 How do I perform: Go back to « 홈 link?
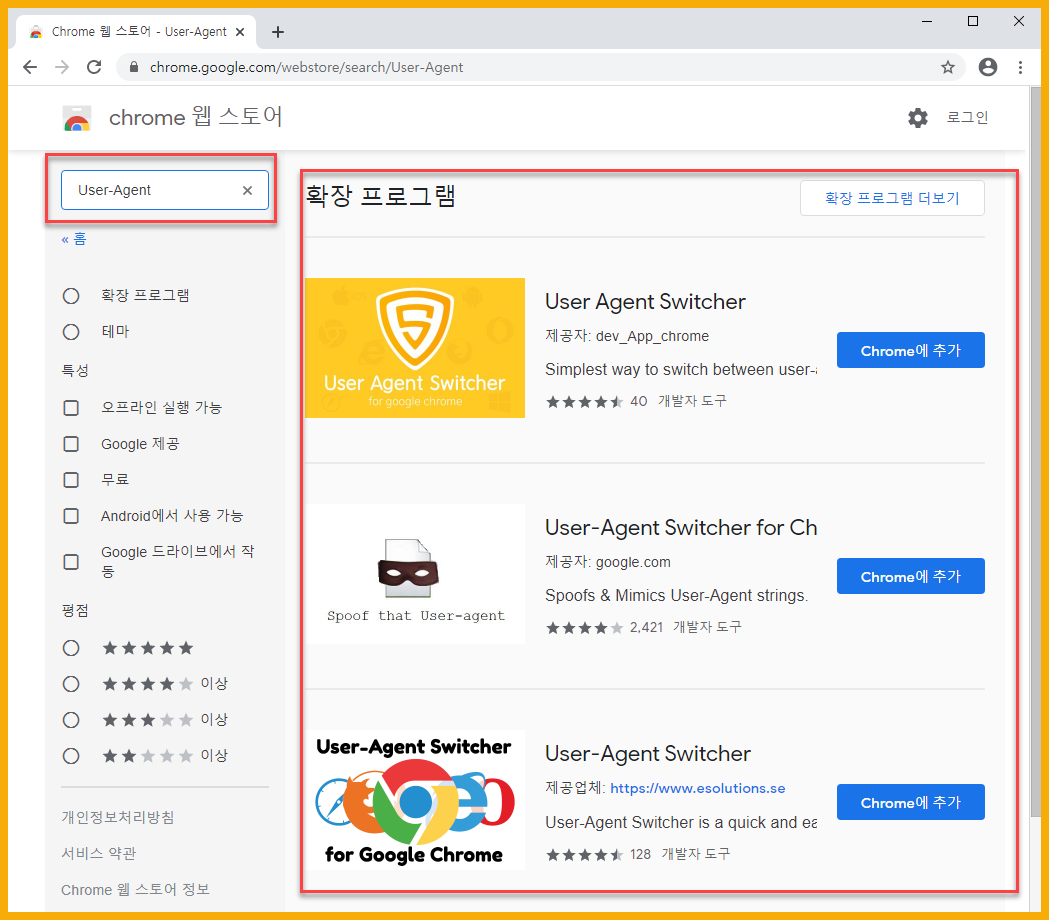[74, 239]
